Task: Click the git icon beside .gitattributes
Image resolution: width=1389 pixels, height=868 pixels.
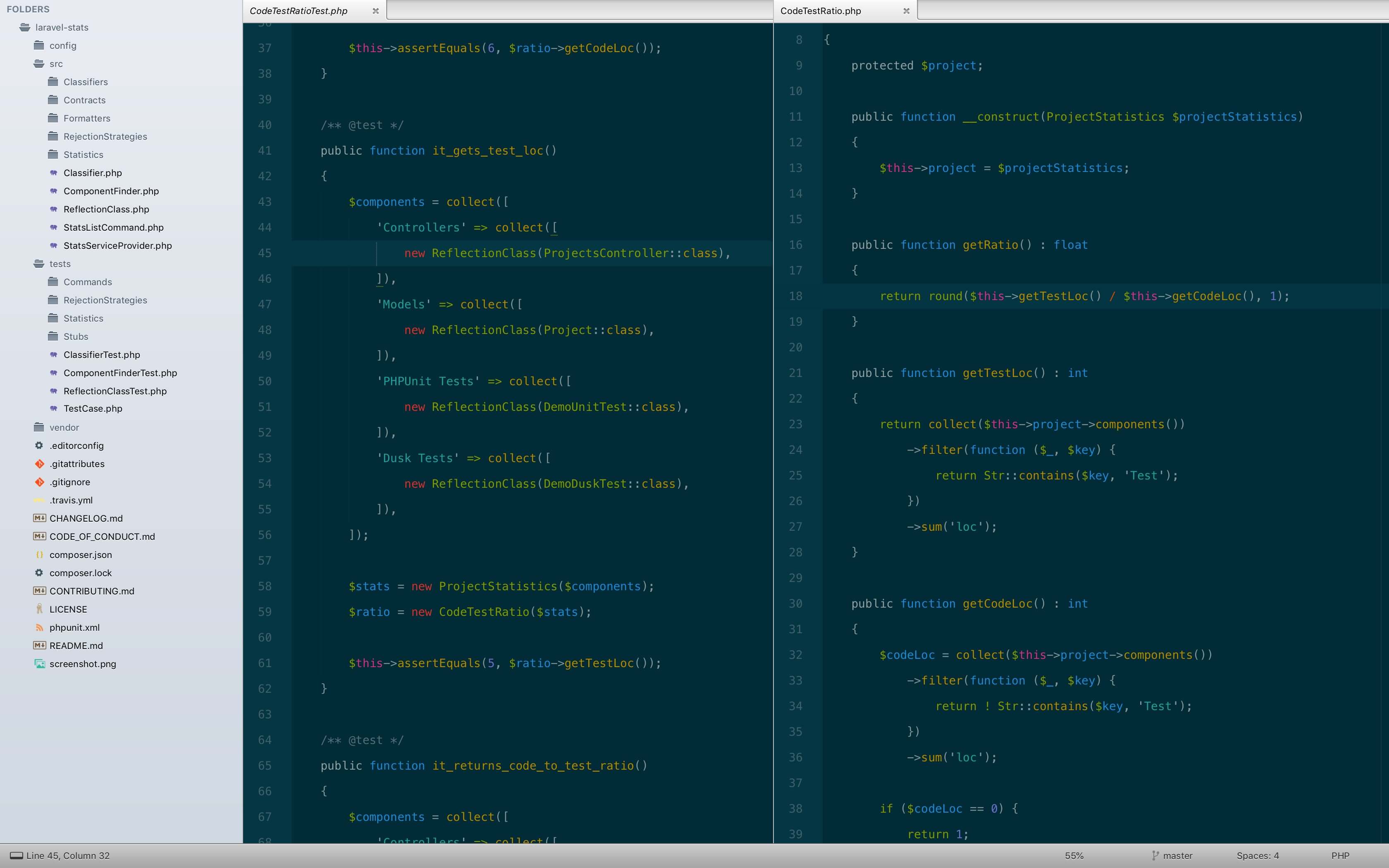Action: 39,464
